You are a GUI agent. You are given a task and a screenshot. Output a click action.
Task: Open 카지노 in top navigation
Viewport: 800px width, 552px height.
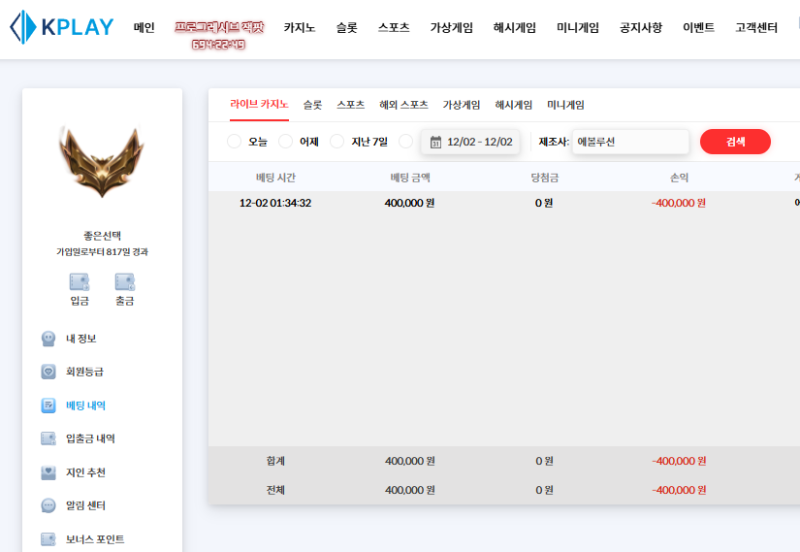[x=299, y=28]
